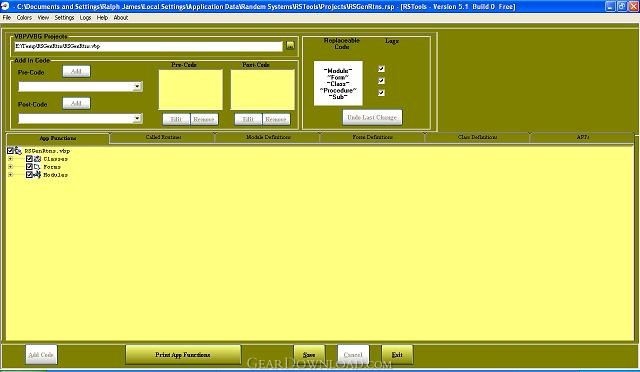Image resolution: width=640 pixels, height=372 pixels.
Task: Open the Post-Code dropdown list
Action: click(x=138, y=118)
